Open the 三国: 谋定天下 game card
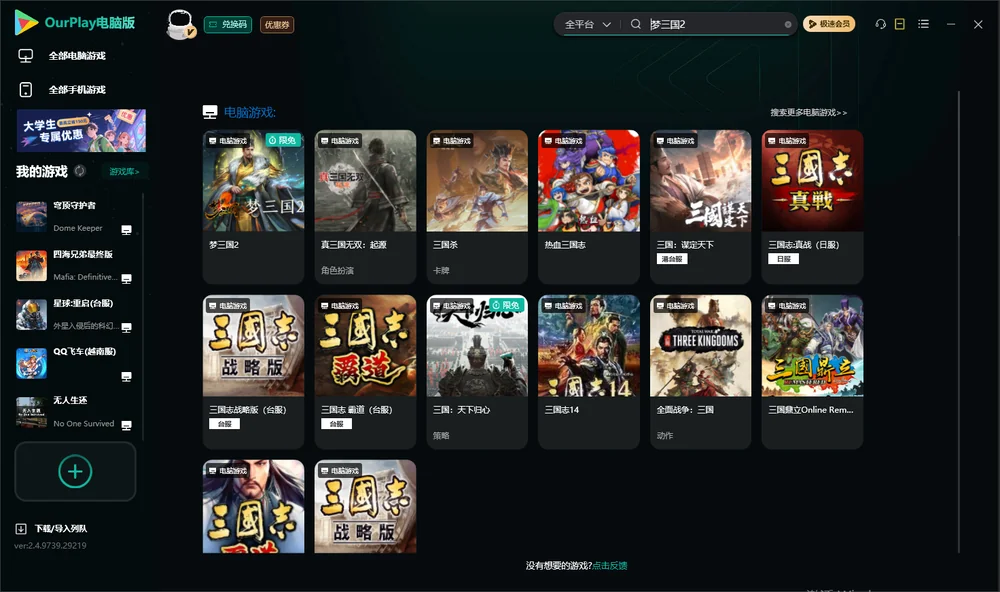This screenshot has width=1000, height=592. coord(700,207)
